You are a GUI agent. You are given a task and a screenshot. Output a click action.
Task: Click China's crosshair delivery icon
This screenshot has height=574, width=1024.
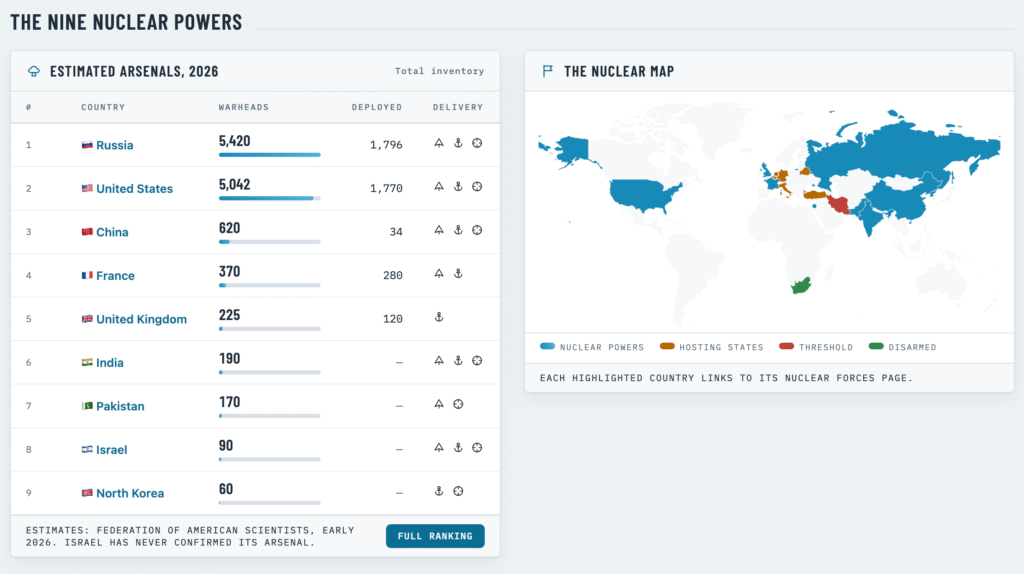coord(477,230)
